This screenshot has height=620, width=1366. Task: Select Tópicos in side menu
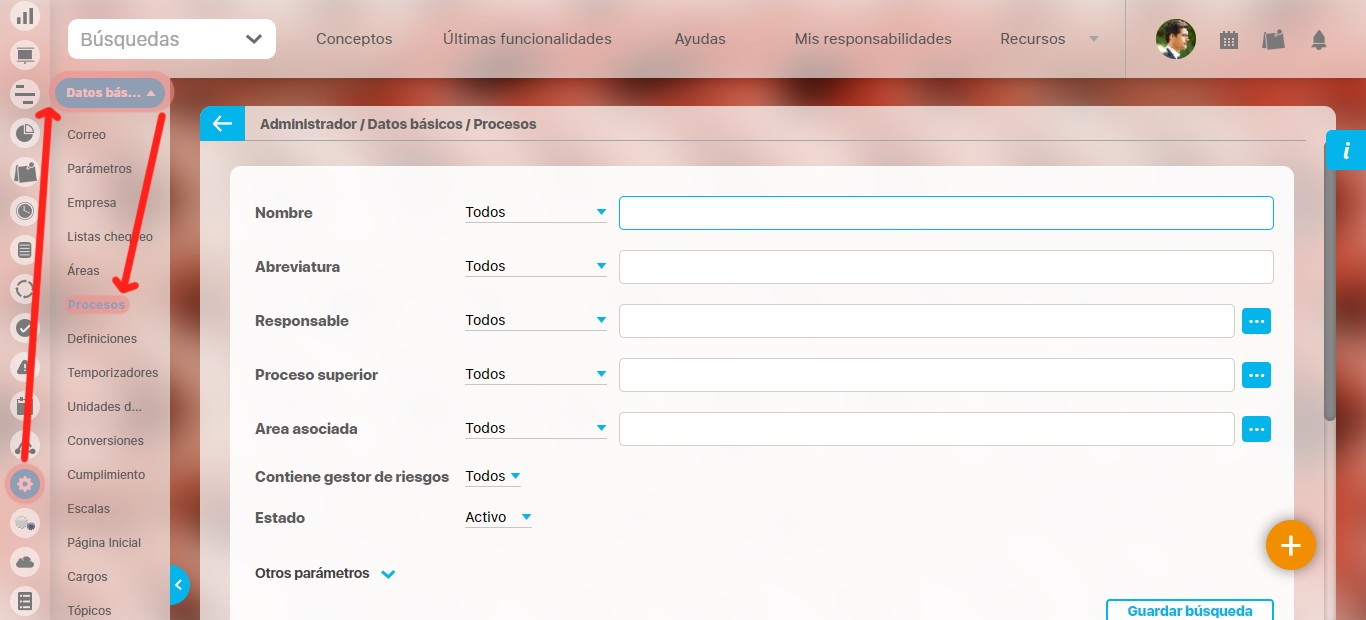(89, 611)
